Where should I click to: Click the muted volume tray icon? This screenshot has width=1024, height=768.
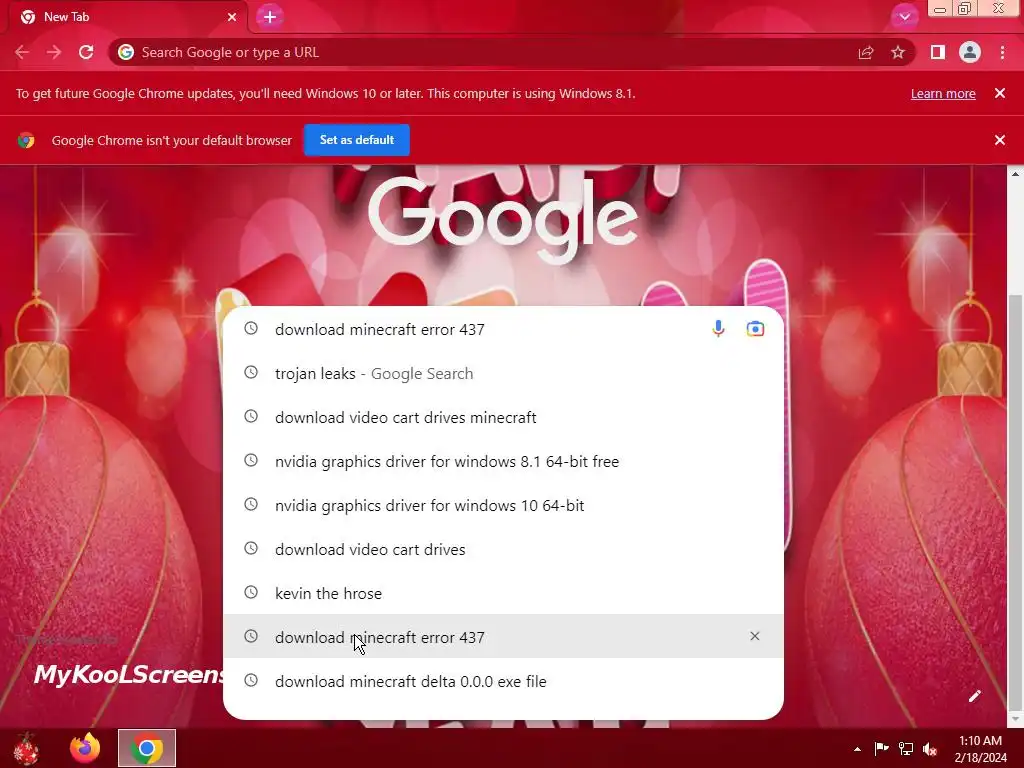click(930, 749)
